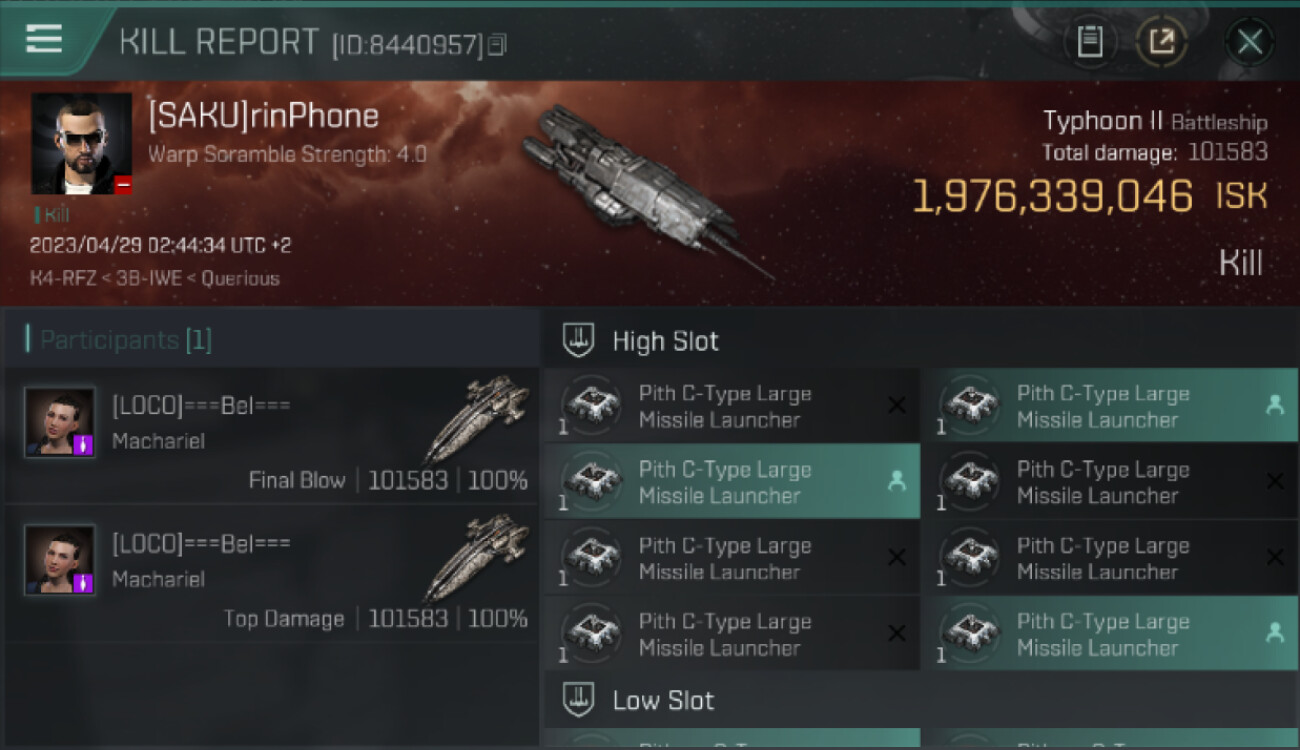Click the clipboard report icon
Viewport: 1300px width, 750px height.
click(1089, 42)
